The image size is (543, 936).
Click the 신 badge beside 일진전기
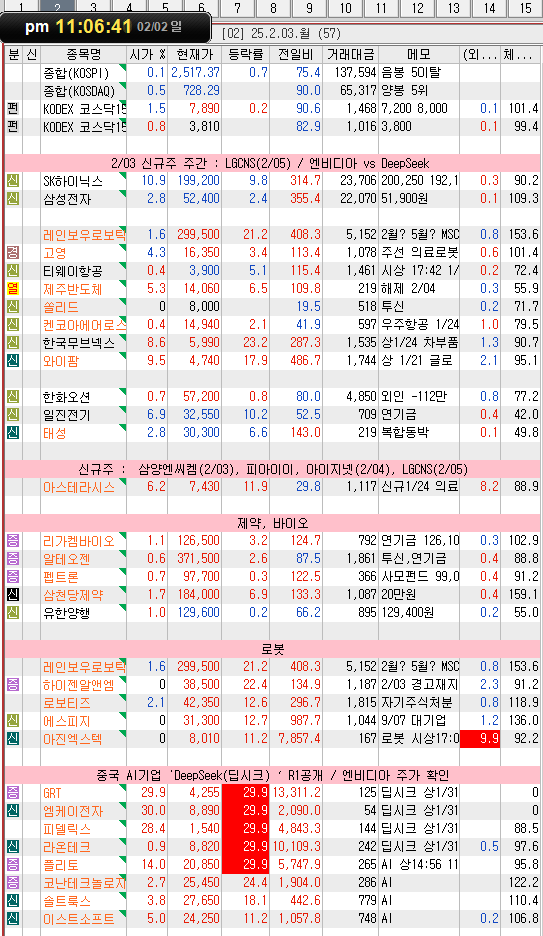click(13, 414)
